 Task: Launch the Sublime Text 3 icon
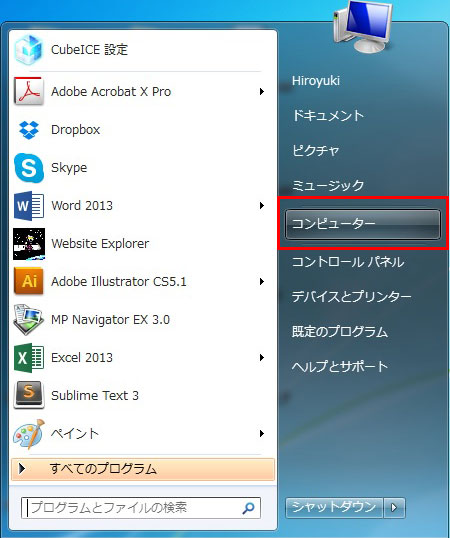[29, 395]
